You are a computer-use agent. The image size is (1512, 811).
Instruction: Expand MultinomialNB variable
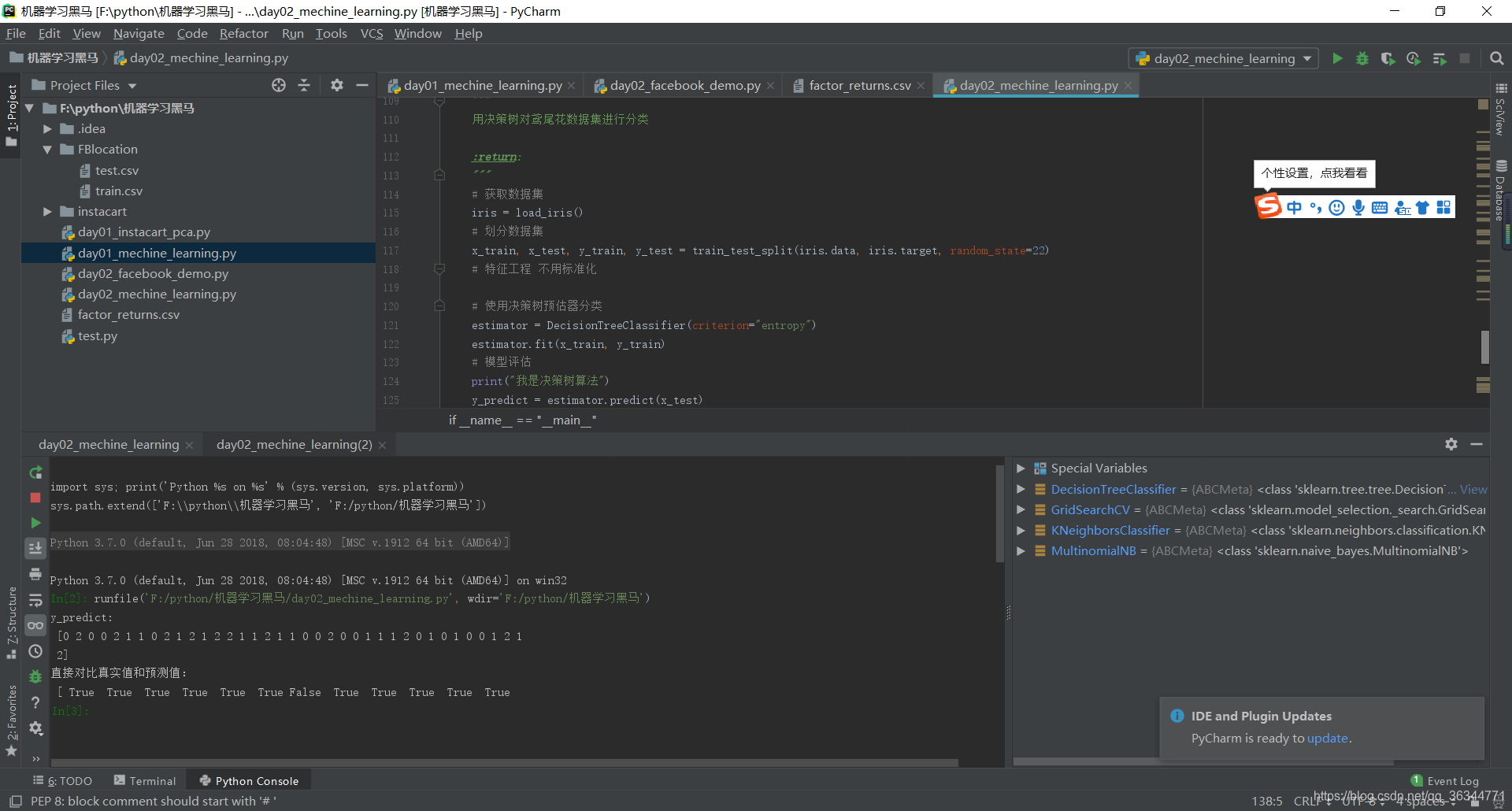tap(1021, 550)
